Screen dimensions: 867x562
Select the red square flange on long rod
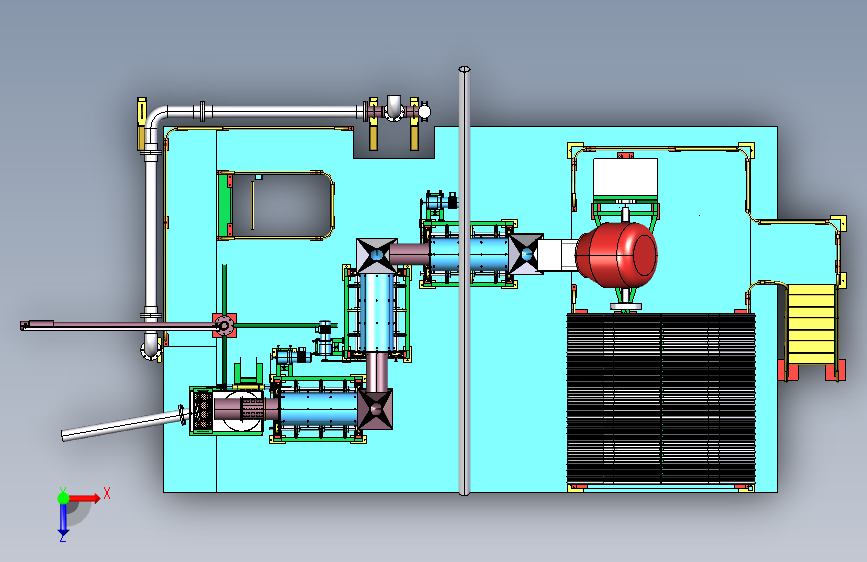pyautogui.click(x=224, y=325)
